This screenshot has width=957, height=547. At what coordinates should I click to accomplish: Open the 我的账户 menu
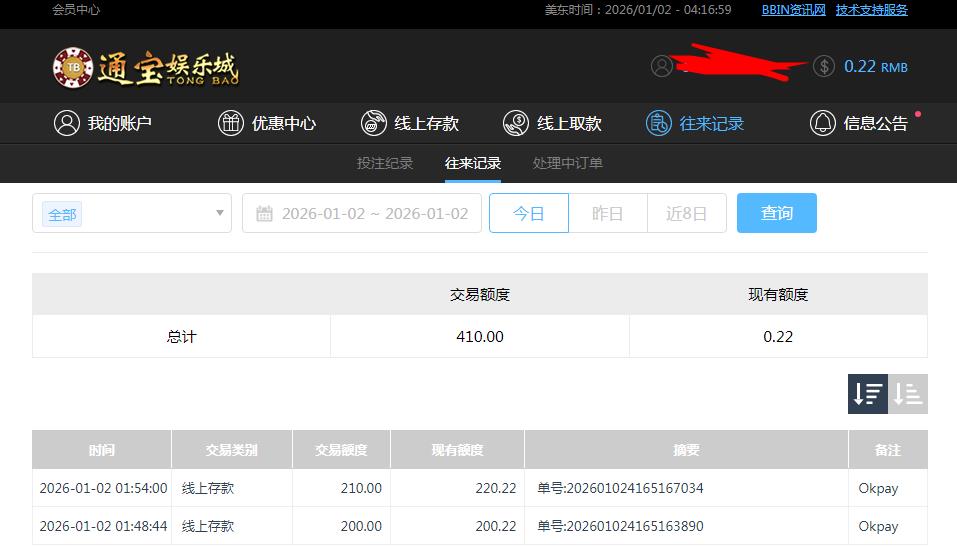coord(103,123)
